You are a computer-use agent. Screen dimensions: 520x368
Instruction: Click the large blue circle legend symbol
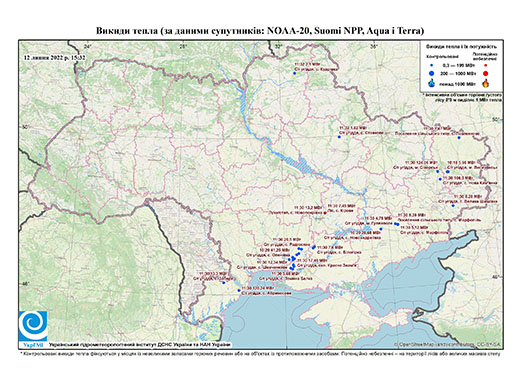432,73
